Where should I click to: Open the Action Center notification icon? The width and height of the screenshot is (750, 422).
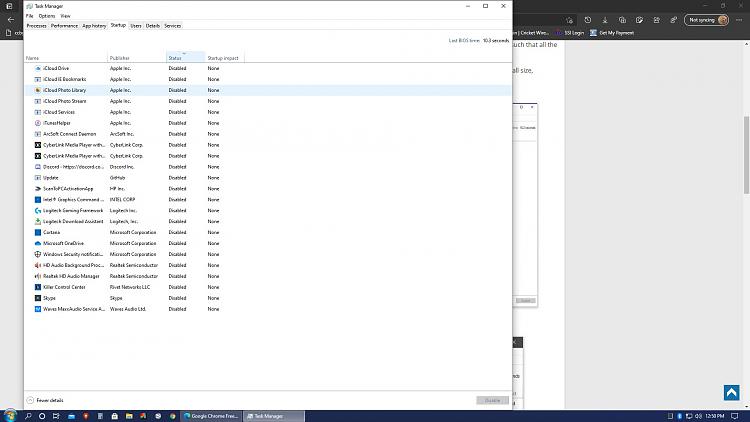coord(735,416)
